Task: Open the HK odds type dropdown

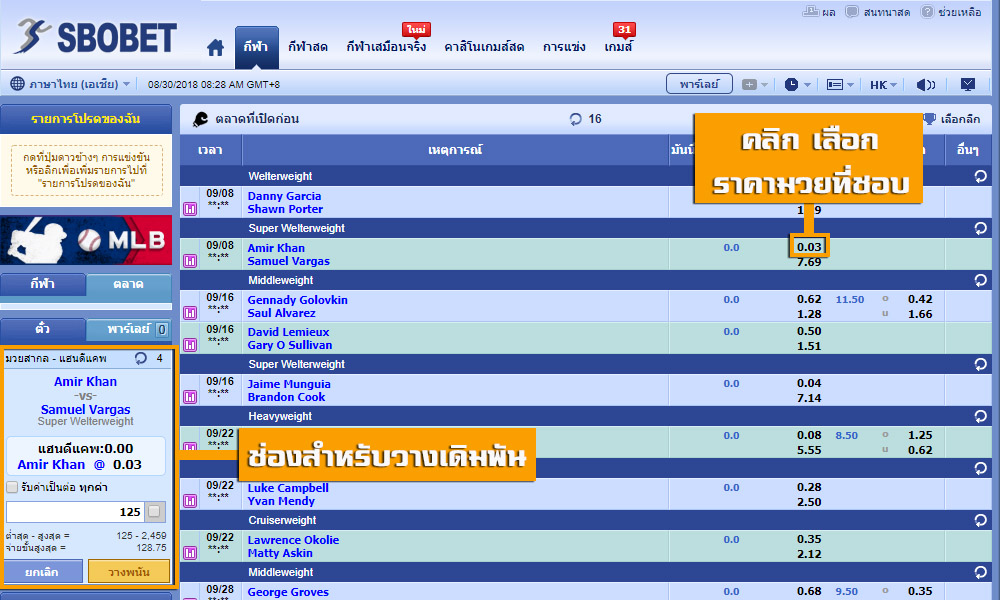Action: click(x=883, y=85)
